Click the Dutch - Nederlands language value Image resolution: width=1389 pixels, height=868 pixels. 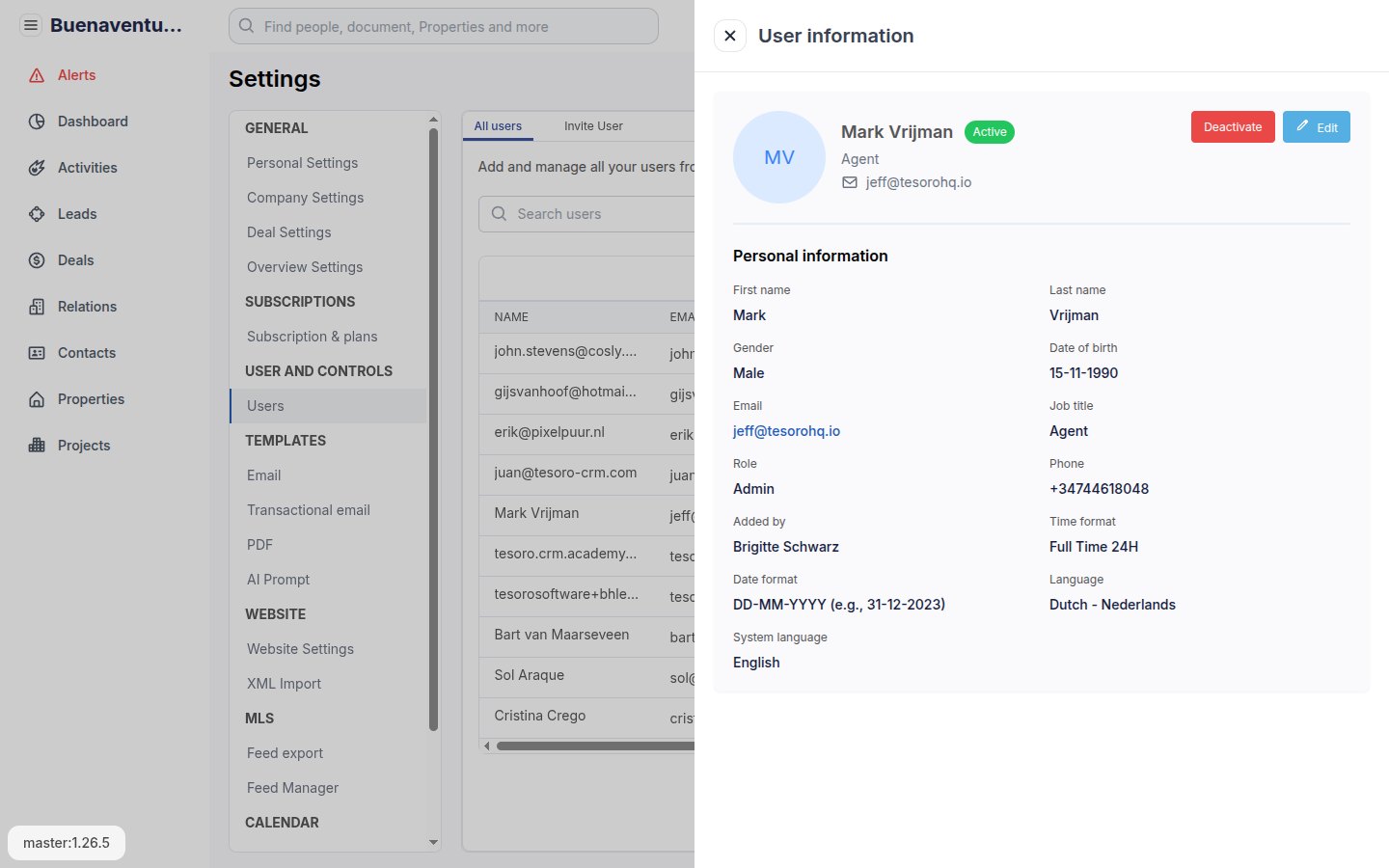1112,605
